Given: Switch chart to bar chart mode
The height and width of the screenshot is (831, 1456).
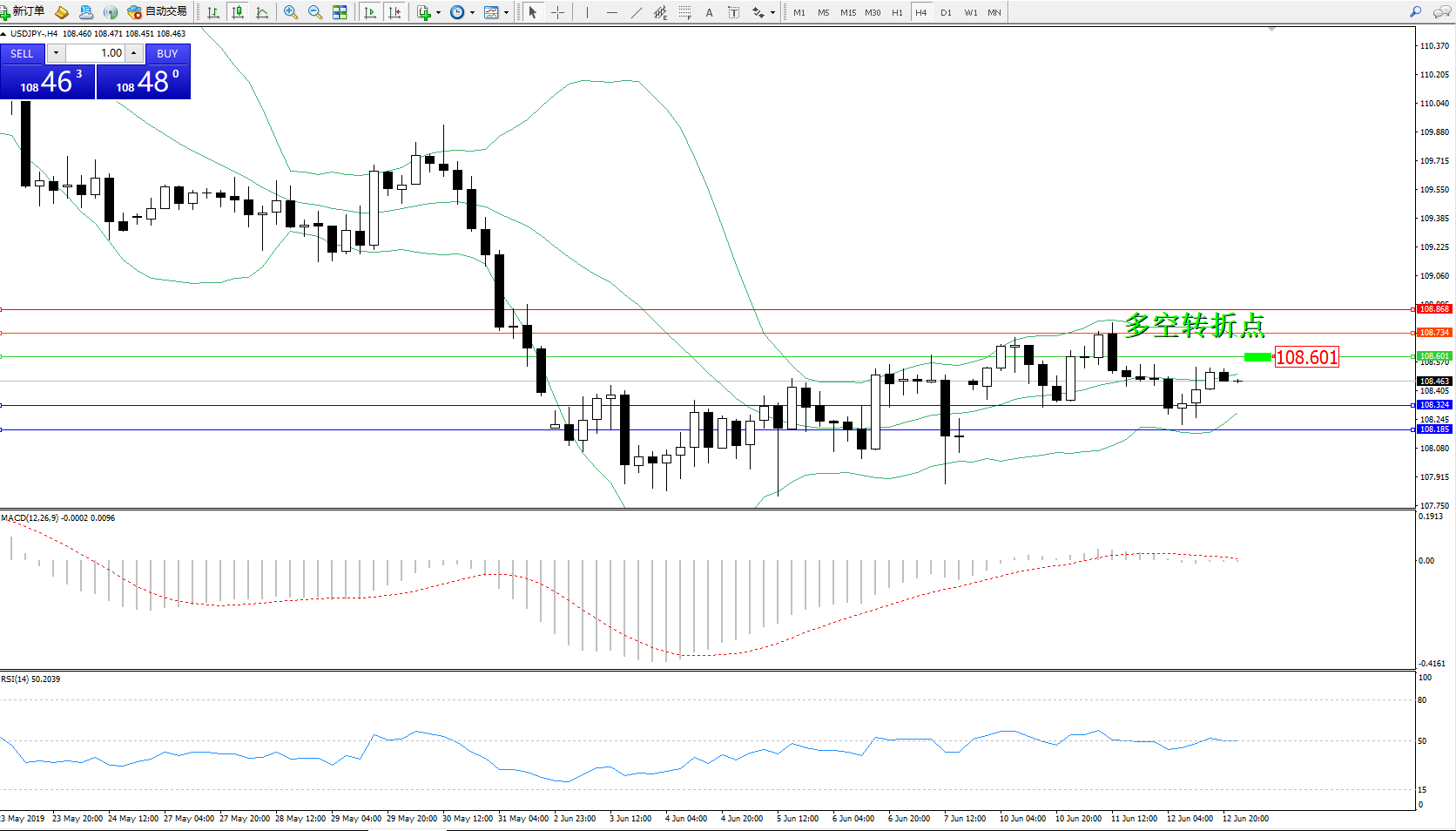Looking at the screenshot, I should (x=213, y=12).
